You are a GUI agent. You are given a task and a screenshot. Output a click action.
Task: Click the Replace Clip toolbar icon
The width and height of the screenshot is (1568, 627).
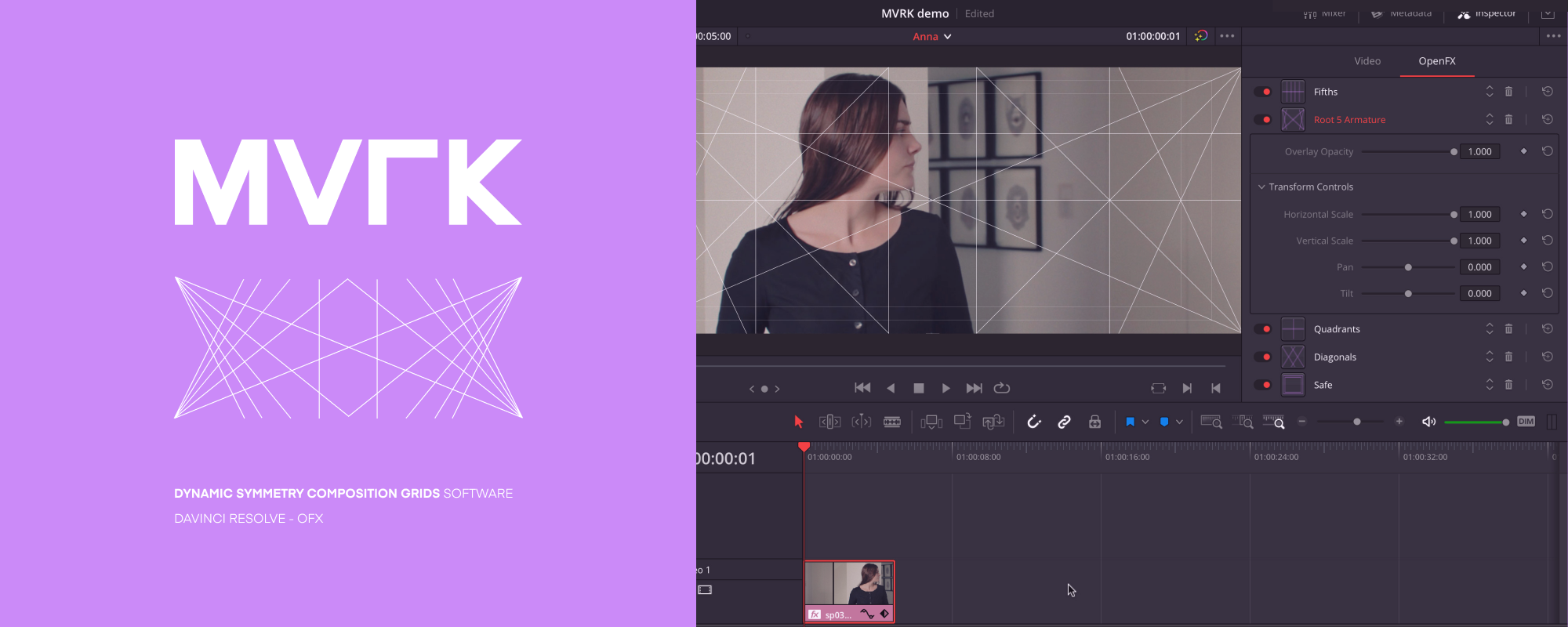[x=993, y=422]
